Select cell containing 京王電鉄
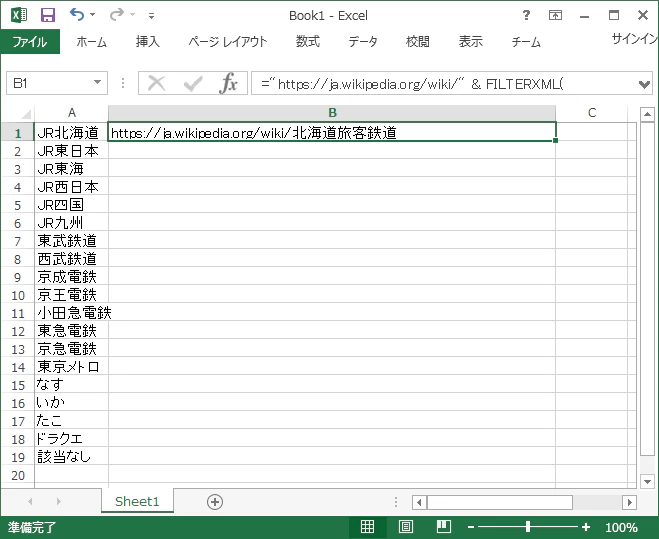 (71, 295)
